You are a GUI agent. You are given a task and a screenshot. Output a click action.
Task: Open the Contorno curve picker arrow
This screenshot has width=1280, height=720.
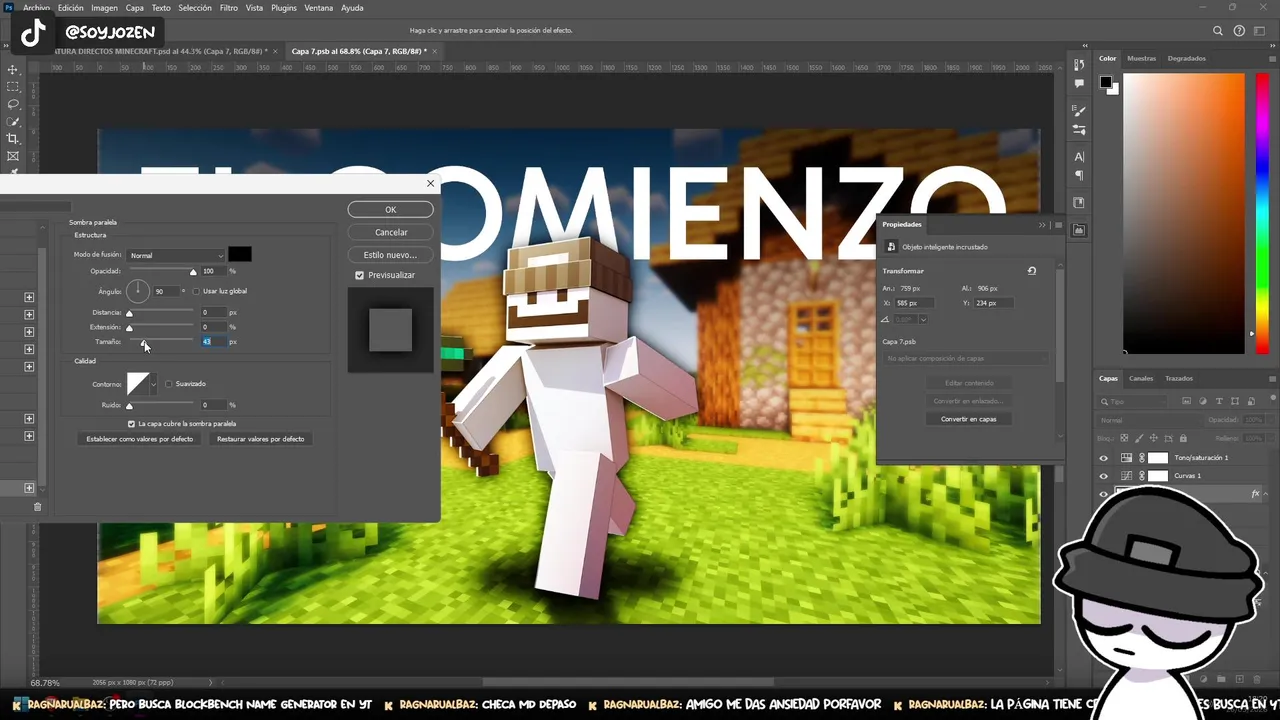[153, 384]
